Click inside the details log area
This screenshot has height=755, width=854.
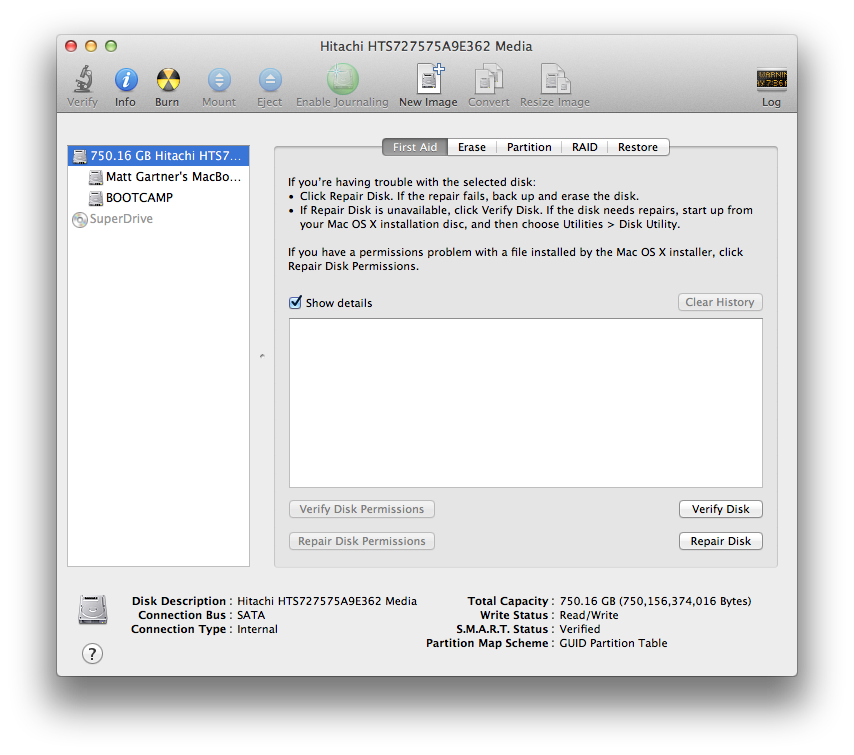point(526,403)
